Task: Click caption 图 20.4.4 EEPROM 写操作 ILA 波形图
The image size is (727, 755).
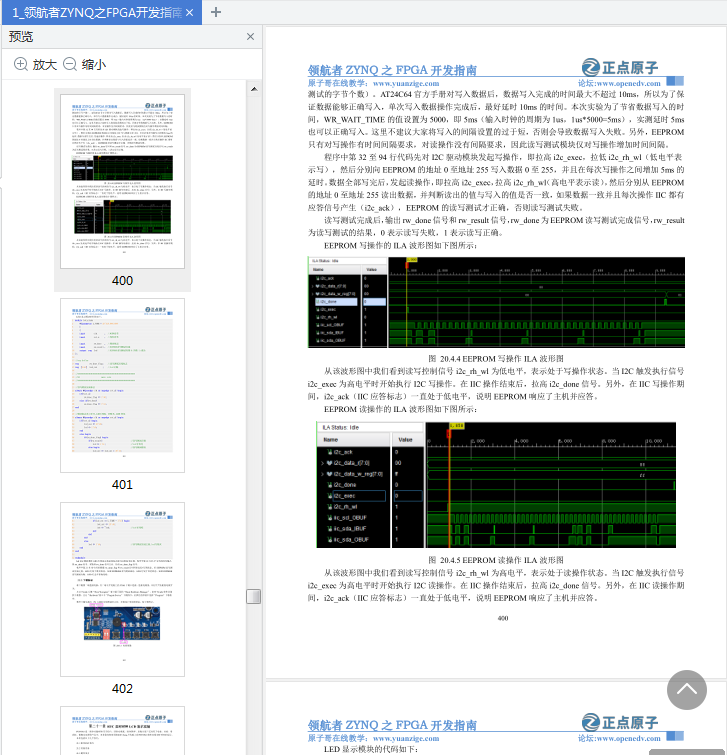Action: pos(496,359)
